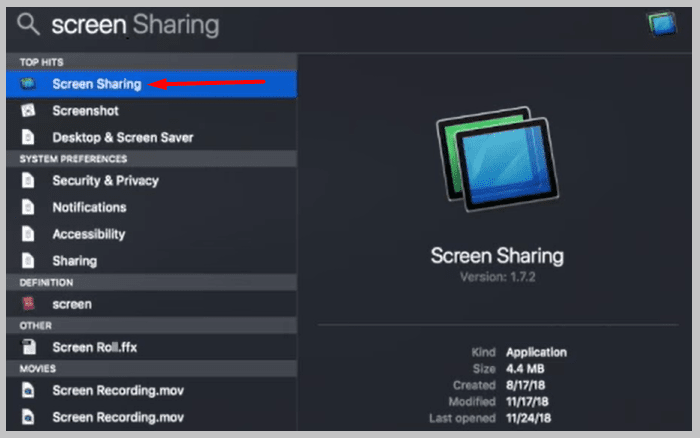Click the Sharing row icon
700x438 pixels.
pos(28,261)
